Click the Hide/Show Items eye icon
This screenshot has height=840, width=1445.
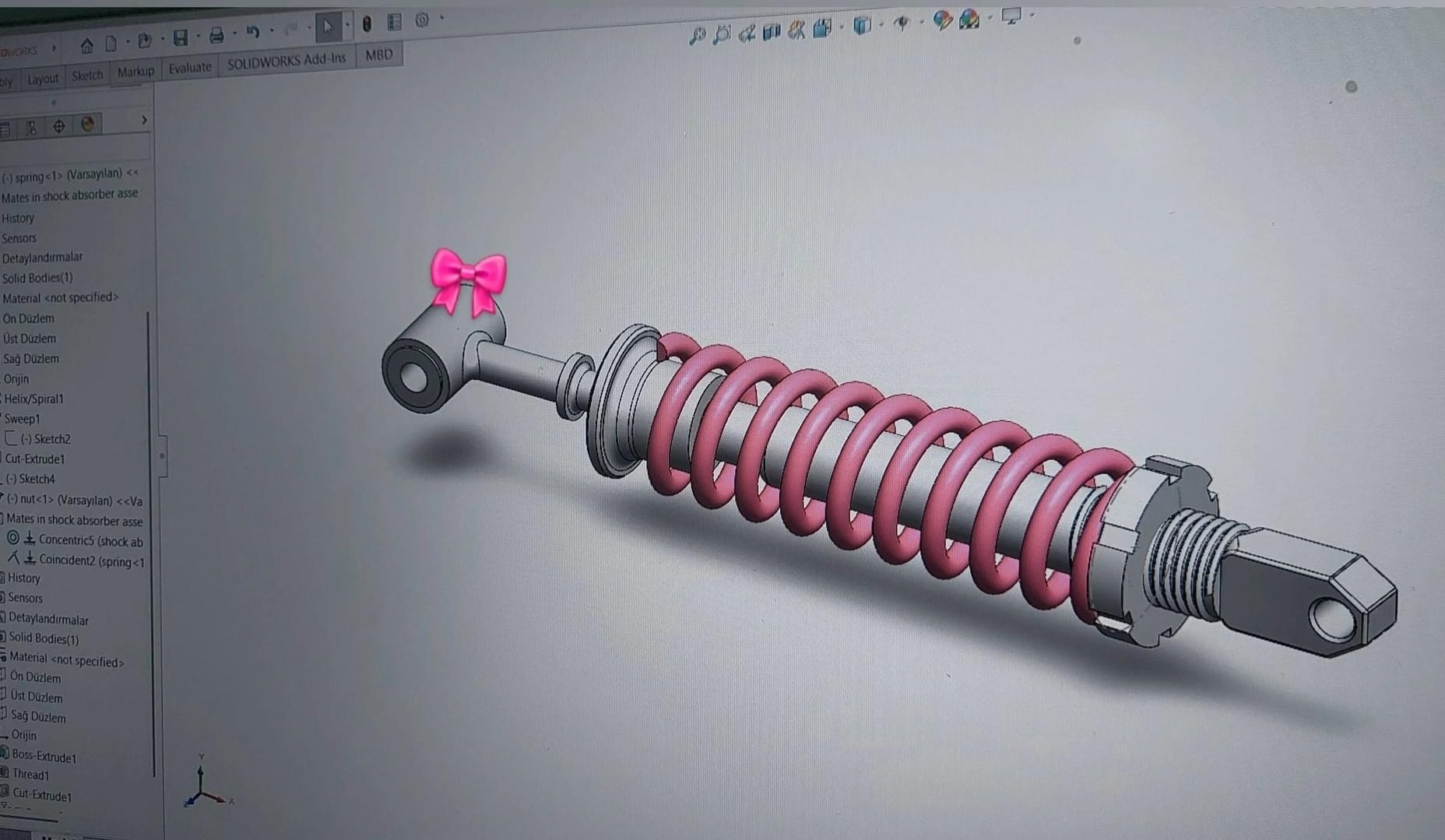(x=902, y=24)
